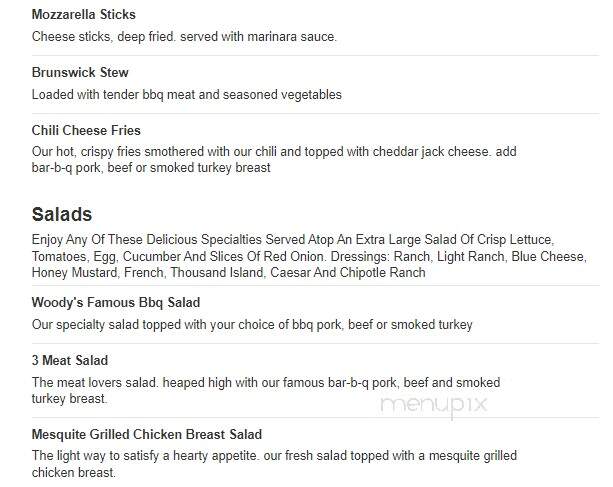Click the 'Tomatoes, Egg, Cucumber' line
Viewport: 613px width, 487px height.
pos(309,256)
